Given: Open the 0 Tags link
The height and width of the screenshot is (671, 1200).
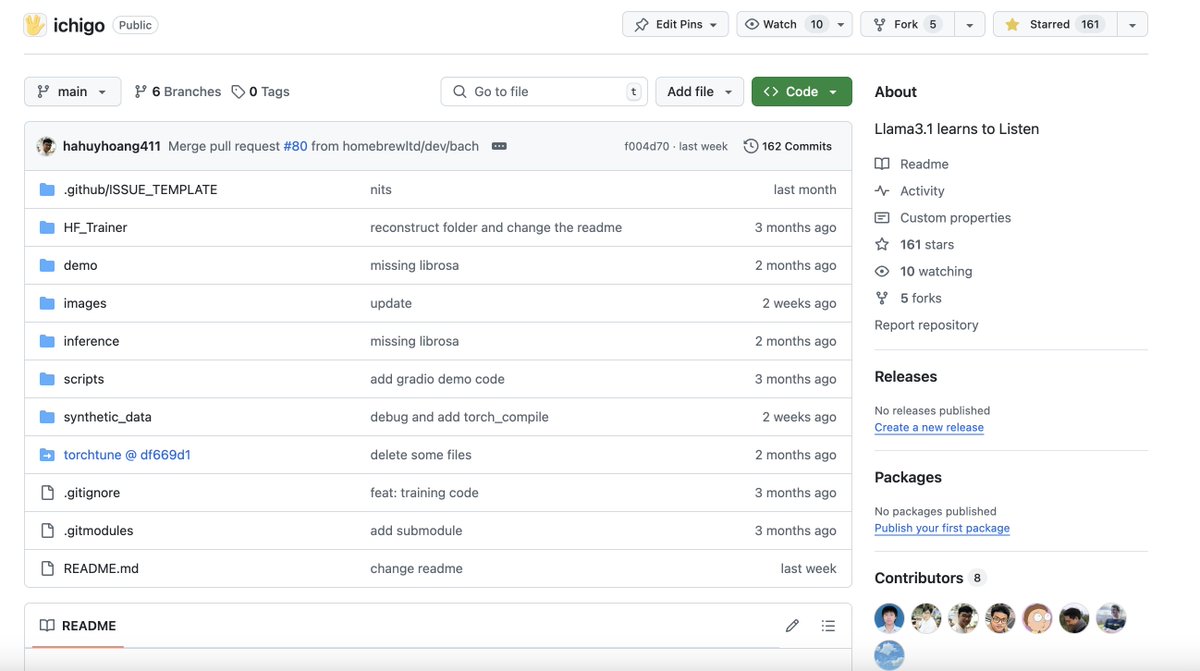Looking at the screenshot, I should [260, 91].
